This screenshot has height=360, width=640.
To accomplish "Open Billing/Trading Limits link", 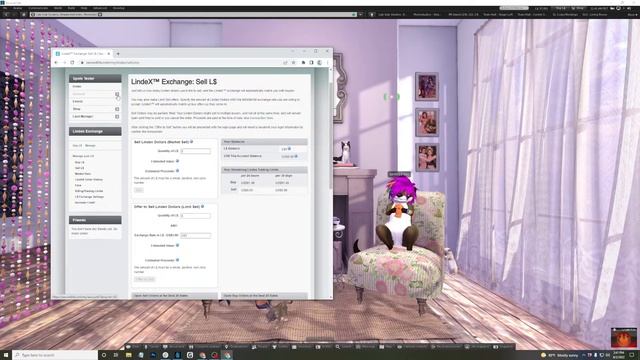I will tap(89, 191).
